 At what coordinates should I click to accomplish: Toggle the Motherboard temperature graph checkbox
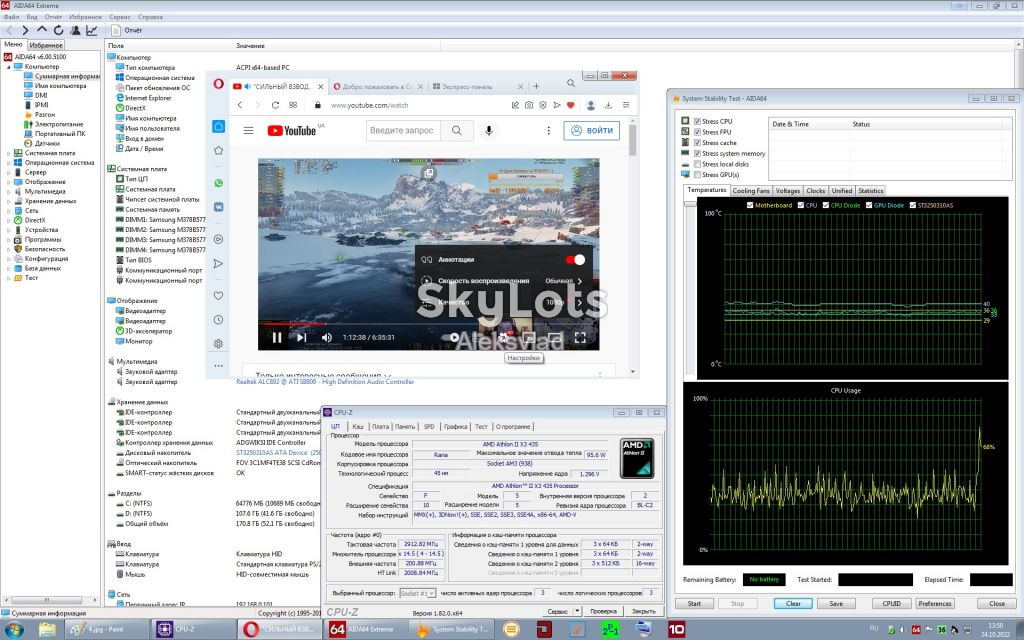pyautogui.click(x=750, y=205)
